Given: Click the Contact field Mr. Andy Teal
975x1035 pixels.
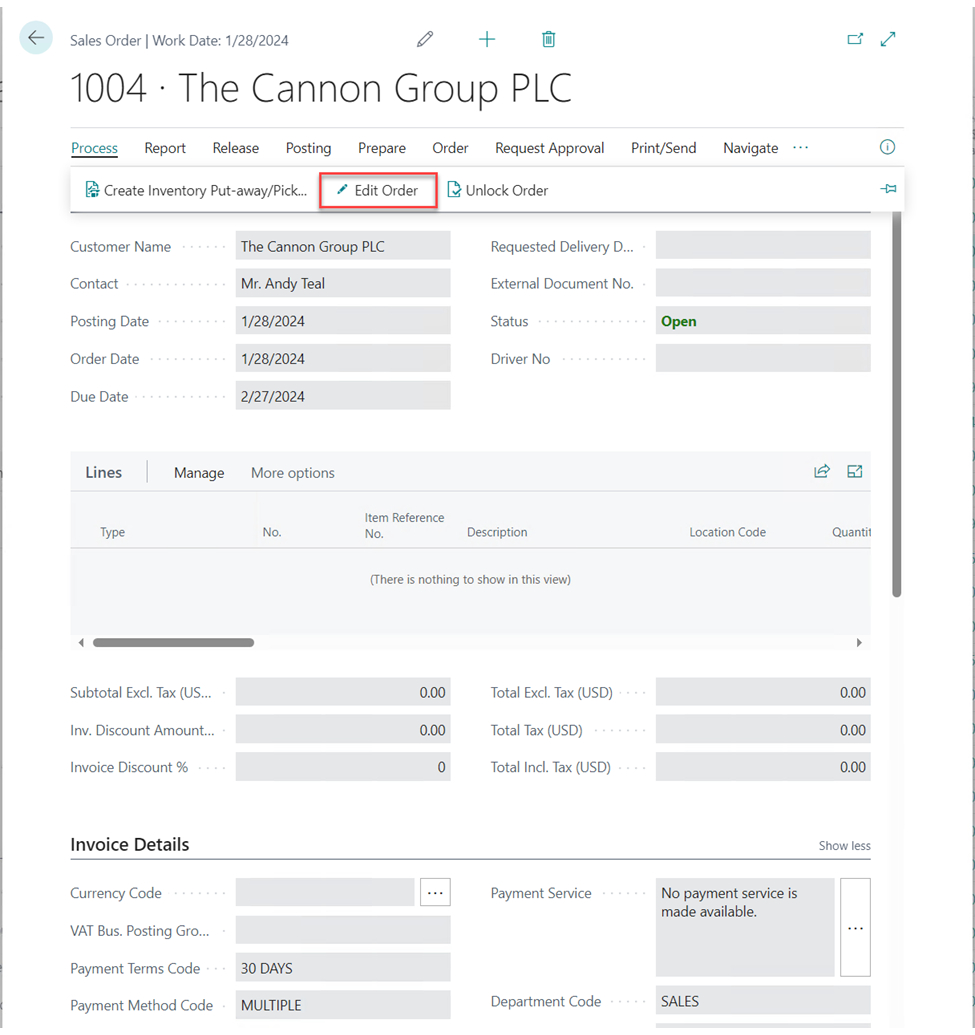Looking at the screenshot, I should (x=343, y=283).
